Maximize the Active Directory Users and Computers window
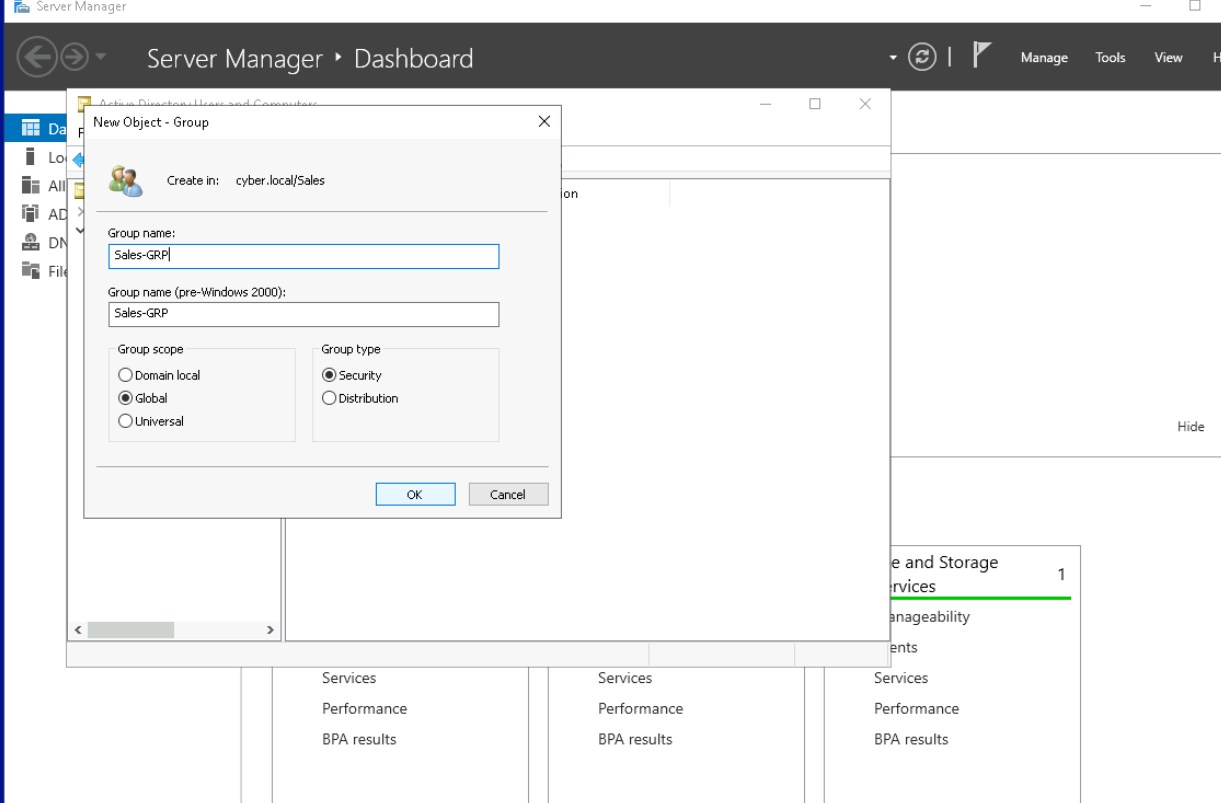 pyautogui.click(x=815, y=104)
